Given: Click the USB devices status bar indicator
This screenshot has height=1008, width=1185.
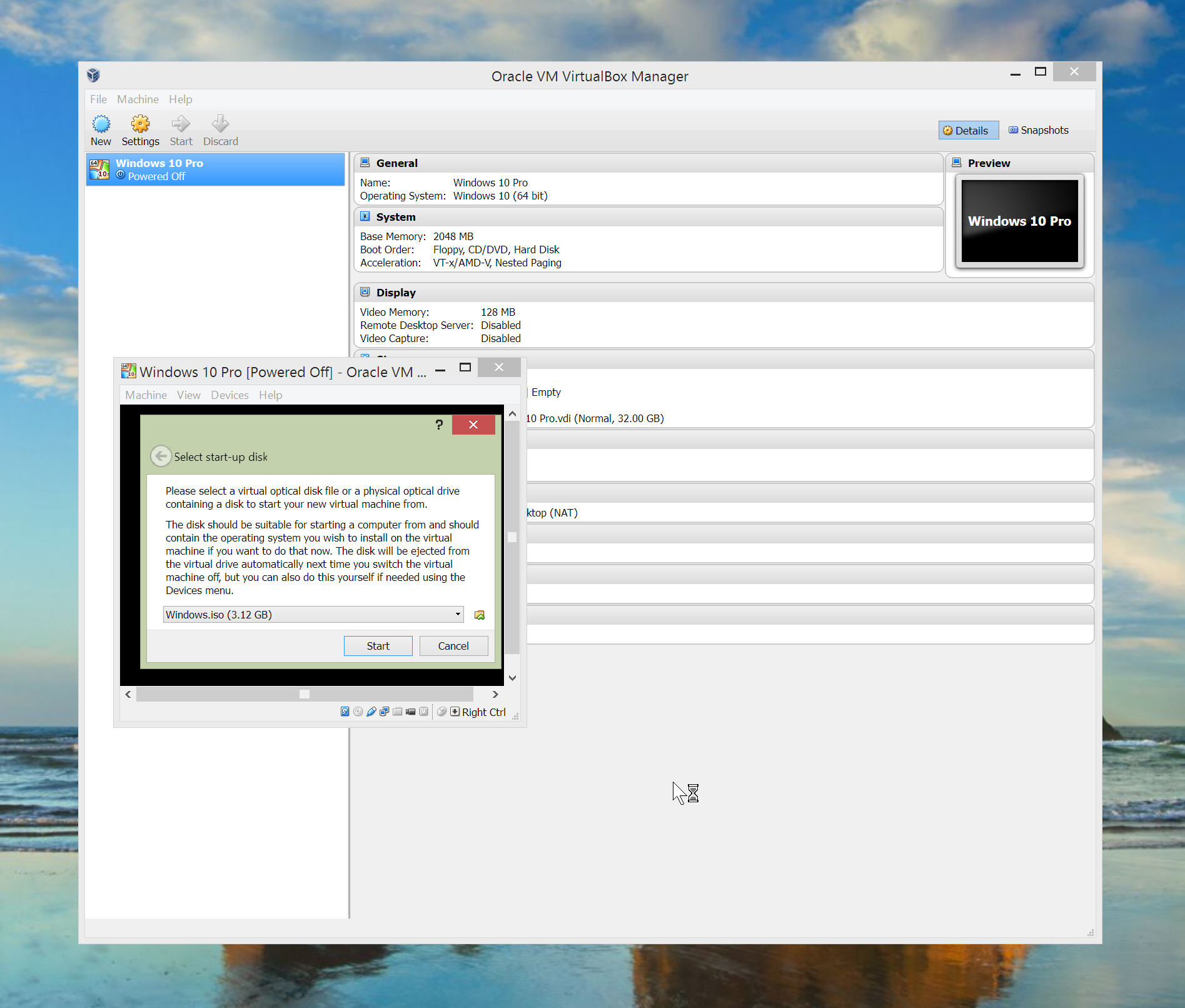Looking at the screenshot, I should 371,712.
